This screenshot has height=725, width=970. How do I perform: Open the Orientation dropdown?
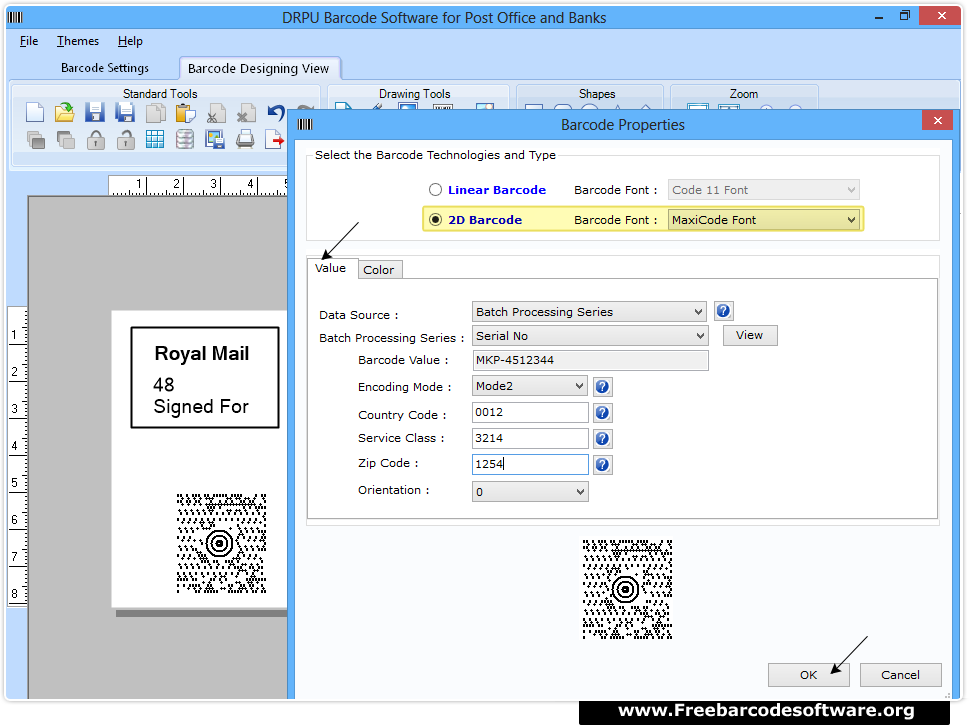click(x=530, y=492)
